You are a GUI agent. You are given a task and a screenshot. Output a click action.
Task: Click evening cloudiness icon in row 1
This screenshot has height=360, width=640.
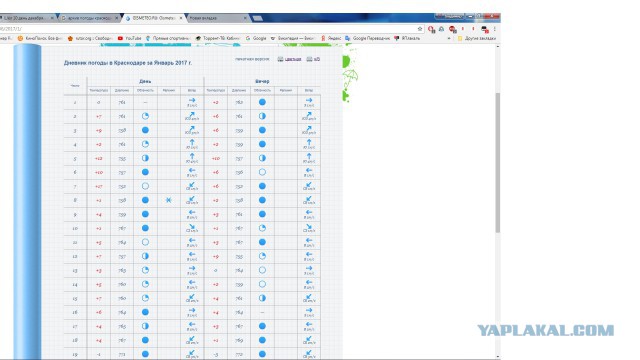262,102
